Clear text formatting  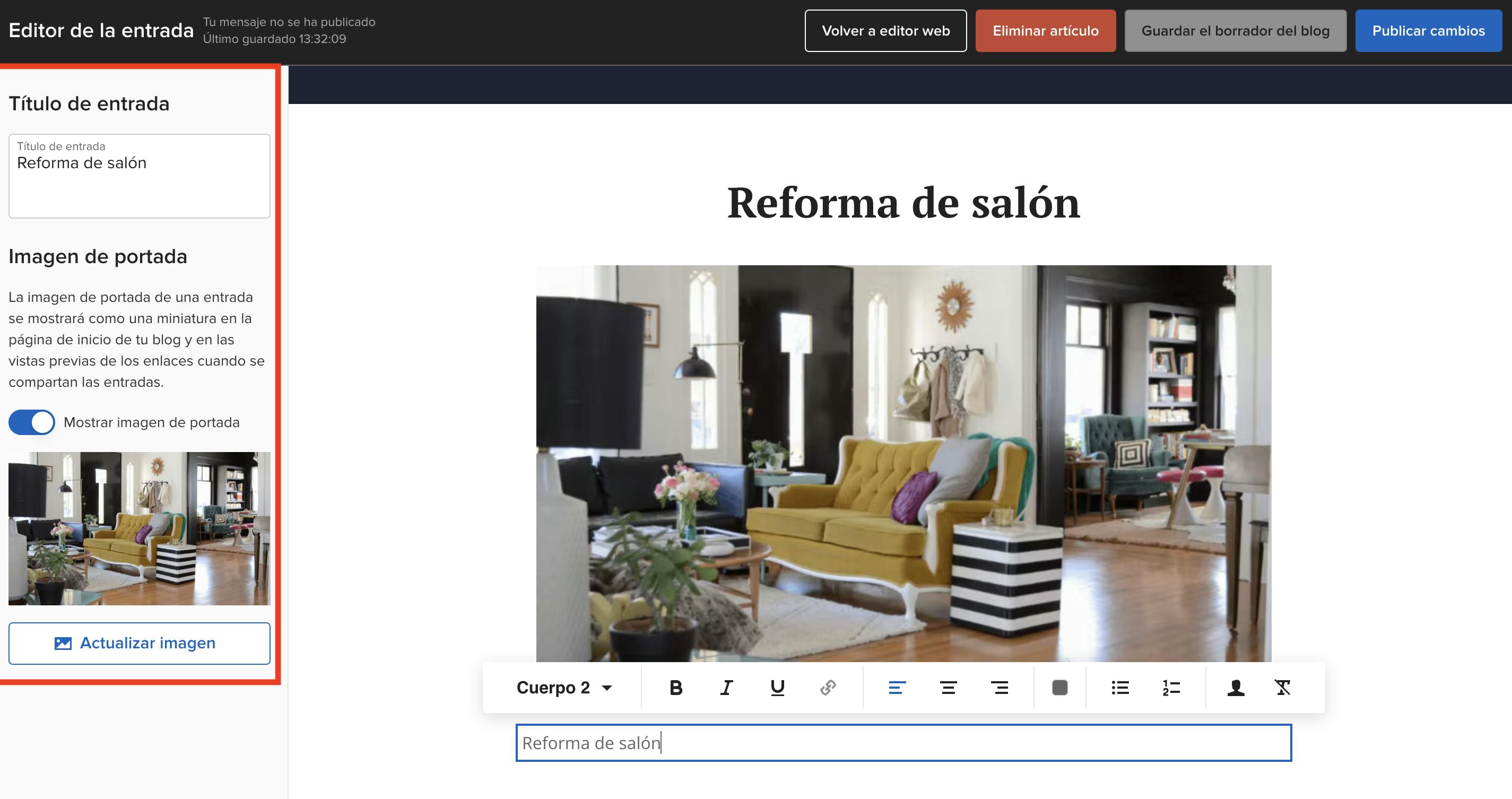coord(1283,688)
